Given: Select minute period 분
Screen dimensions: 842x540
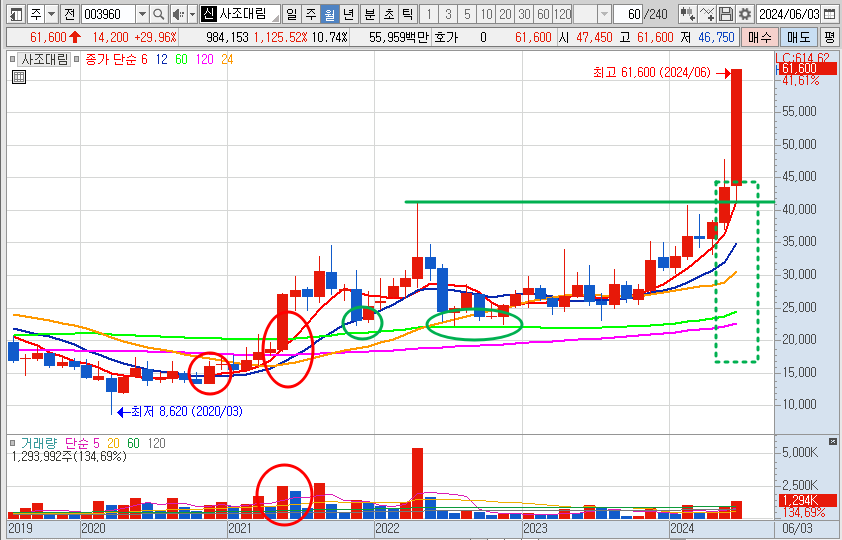Looking at the screenshot, I should [x=369, y=14].
